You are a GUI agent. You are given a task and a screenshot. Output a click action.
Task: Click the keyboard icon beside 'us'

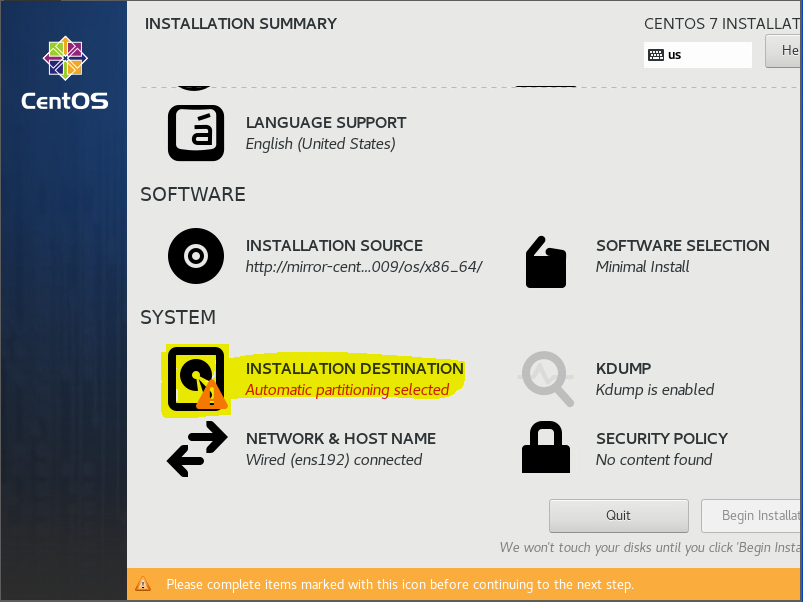pyautogui.click(x=656, y=55)
